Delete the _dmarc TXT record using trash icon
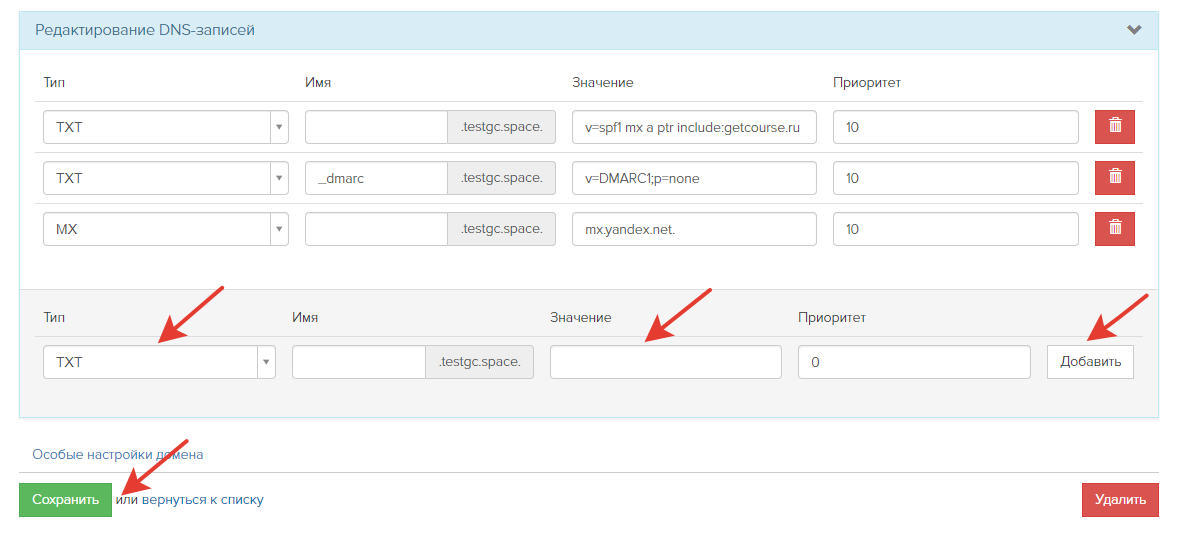Viewport: 1180px width, 535px height. (x=1115, y=178)
